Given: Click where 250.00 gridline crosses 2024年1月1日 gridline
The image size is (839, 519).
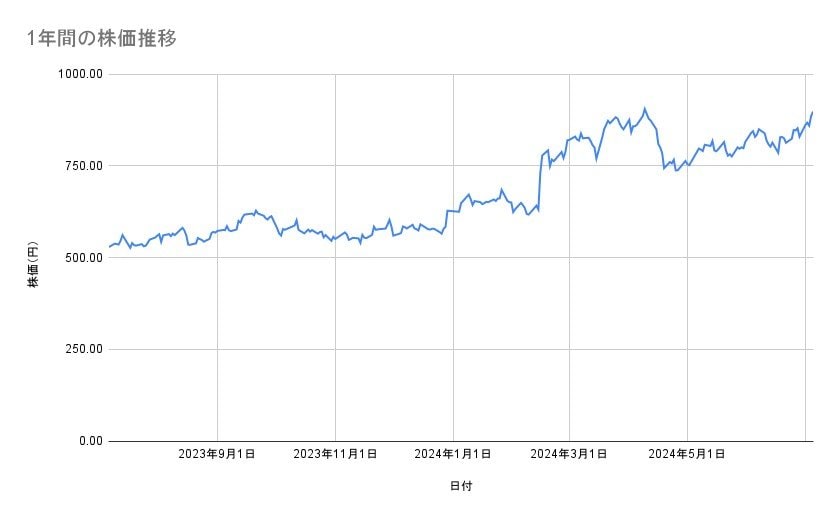Looking at the screenshot, I should pos(453,349).
